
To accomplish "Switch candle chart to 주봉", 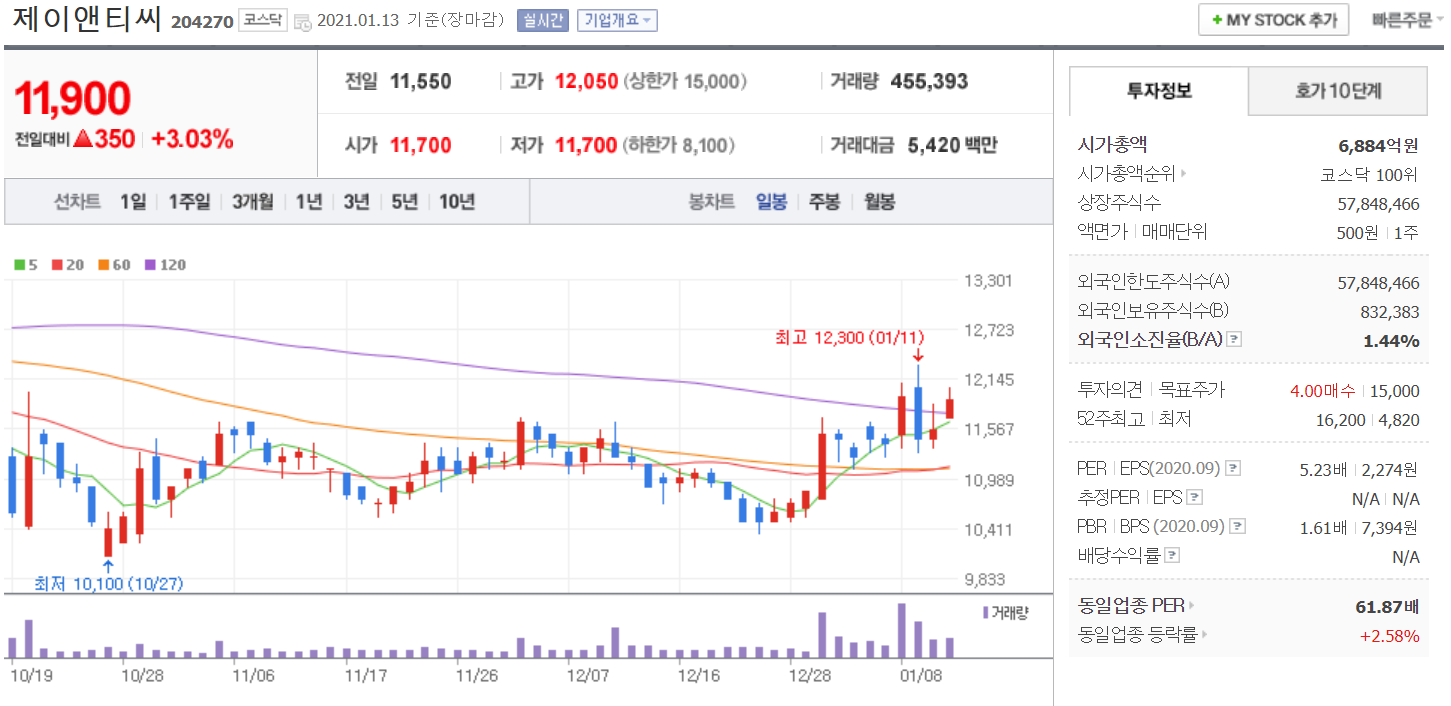I will (824, 202).
